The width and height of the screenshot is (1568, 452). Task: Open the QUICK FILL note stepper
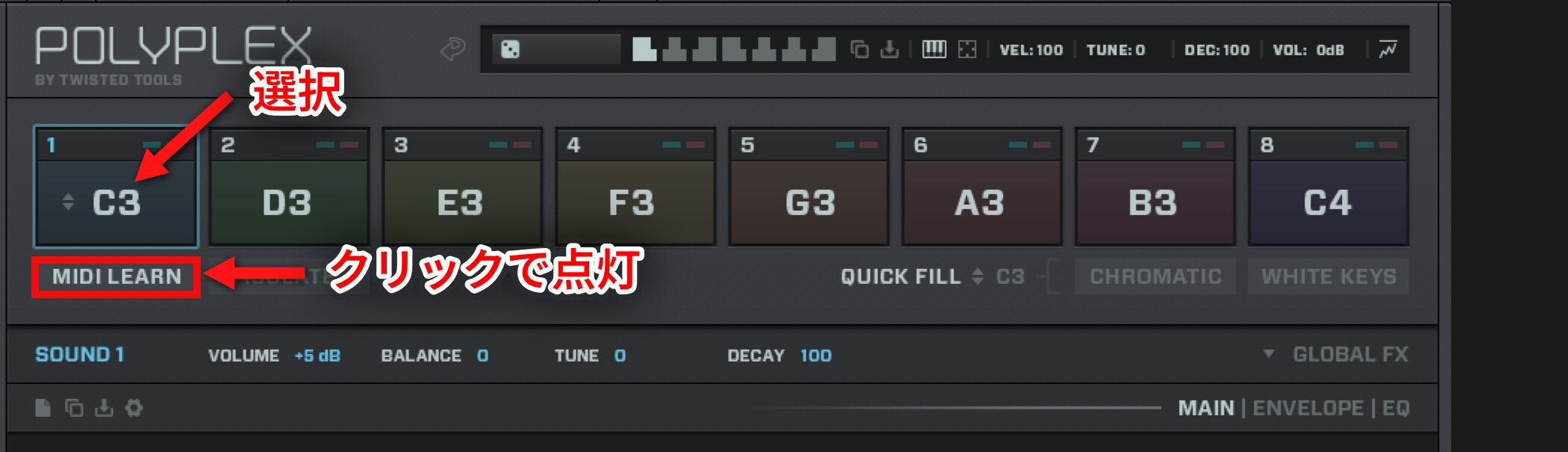(x=977, y=276)
